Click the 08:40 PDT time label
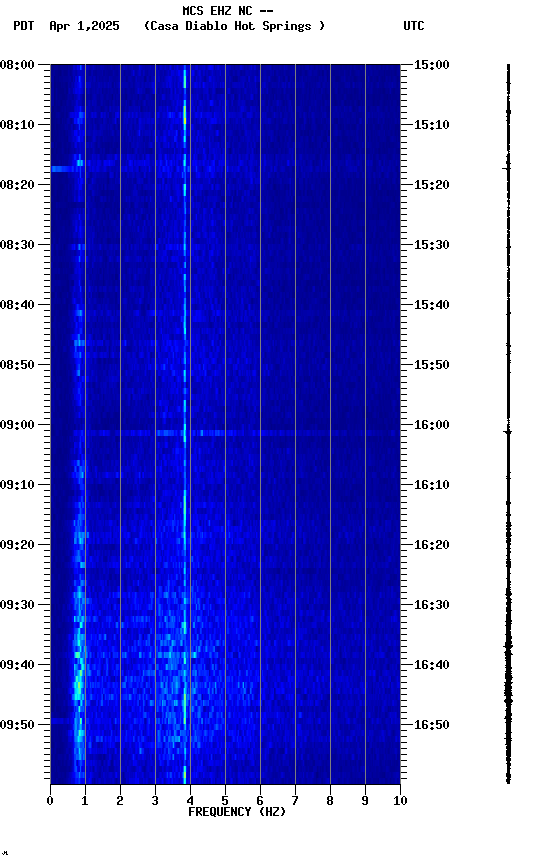 coord(17,305)
